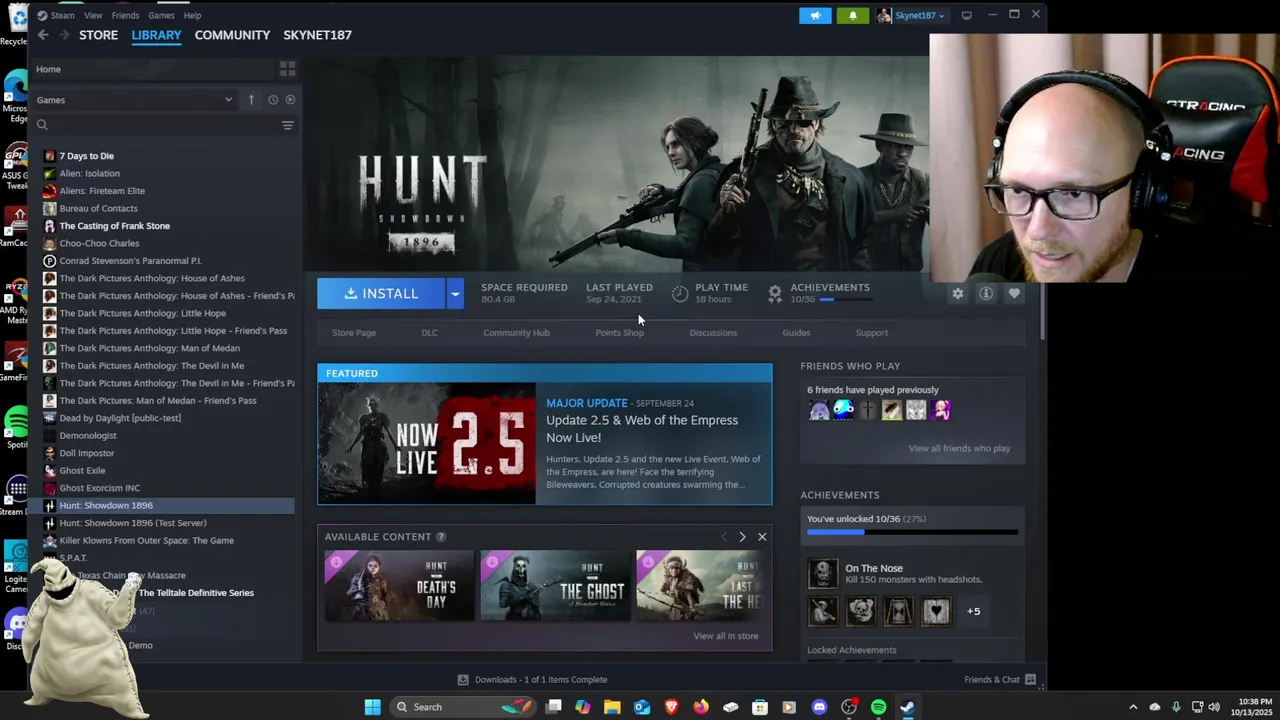This screenshot has height=720, width=1280.
Task: Open the Discussions link
Action: tap(713, 333)
